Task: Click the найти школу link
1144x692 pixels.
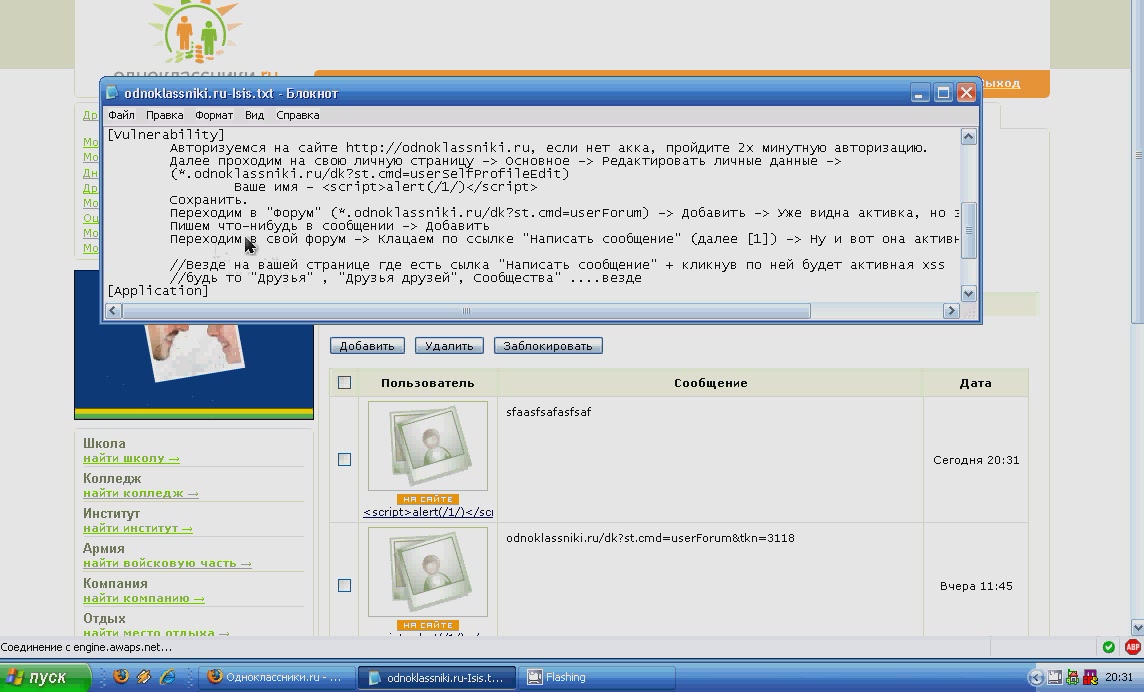Action: coord(131,458)
